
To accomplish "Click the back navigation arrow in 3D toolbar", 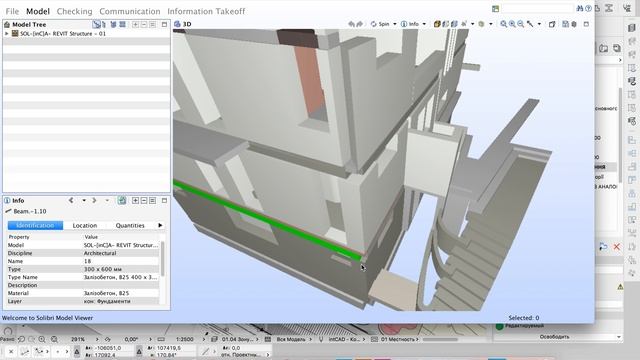I will coord(351,24).
